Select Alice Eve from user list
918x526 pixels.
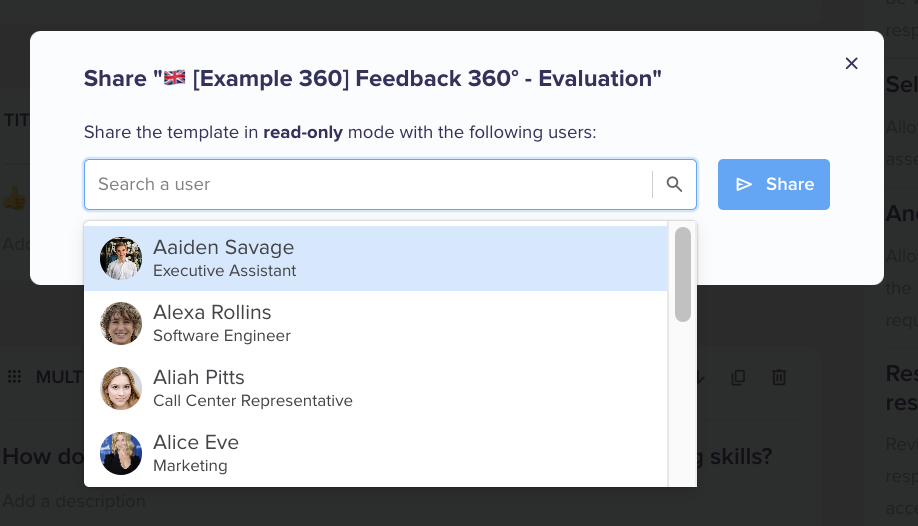pyautogui.click(x=376, y=453)
